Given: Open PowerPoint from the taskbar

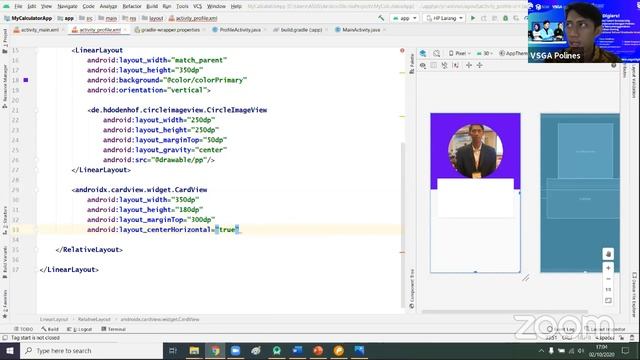Looking at the screenshot, I should [318, 351].
